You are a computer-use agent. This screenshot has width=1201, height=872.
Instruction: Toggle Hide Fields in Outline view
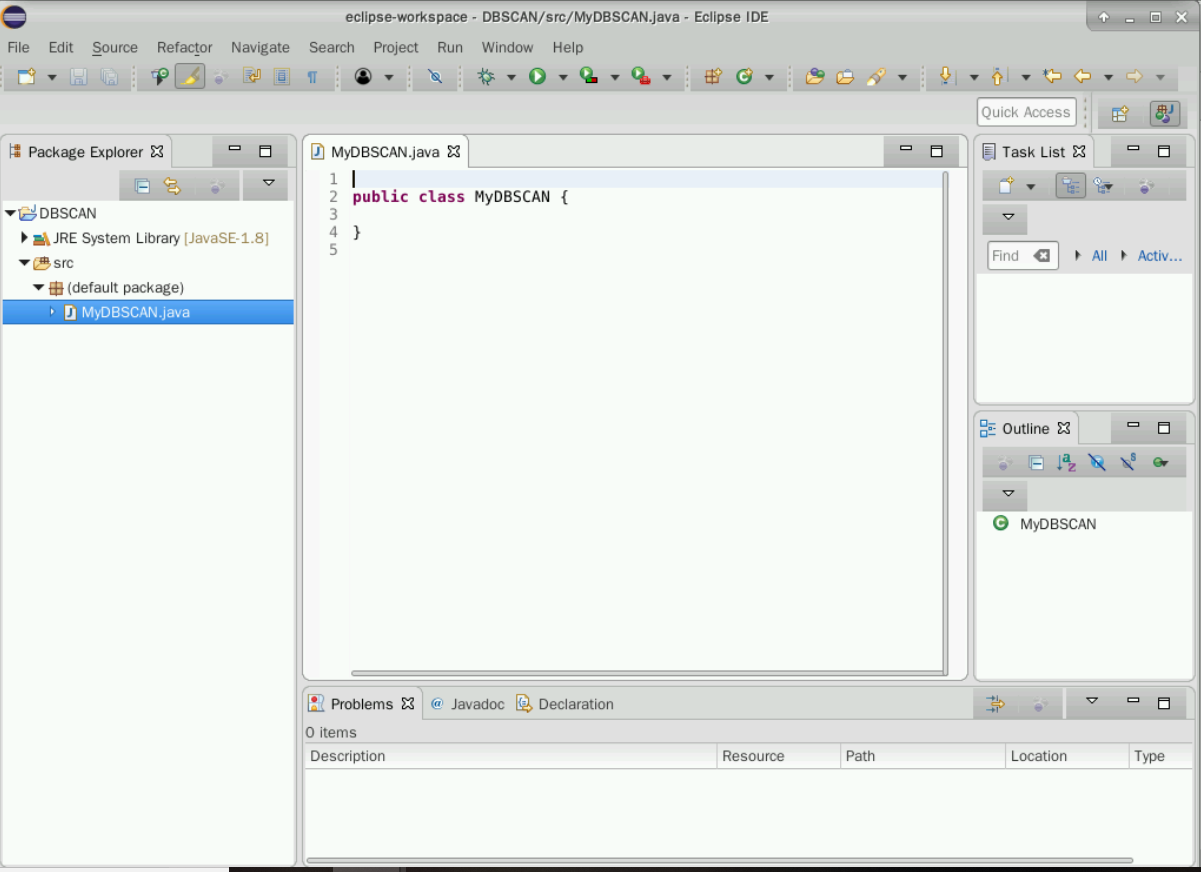(x=1097, y=462)
